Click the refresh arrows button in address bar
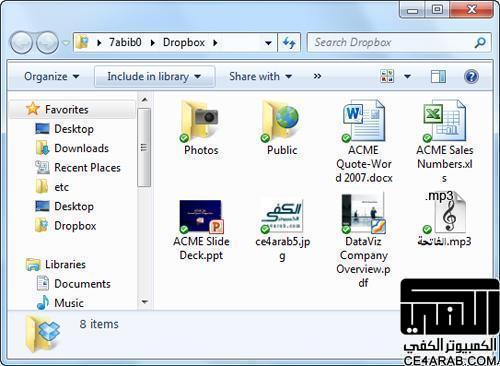Viewport: 500px width, 366px height. tap(289, 43)
